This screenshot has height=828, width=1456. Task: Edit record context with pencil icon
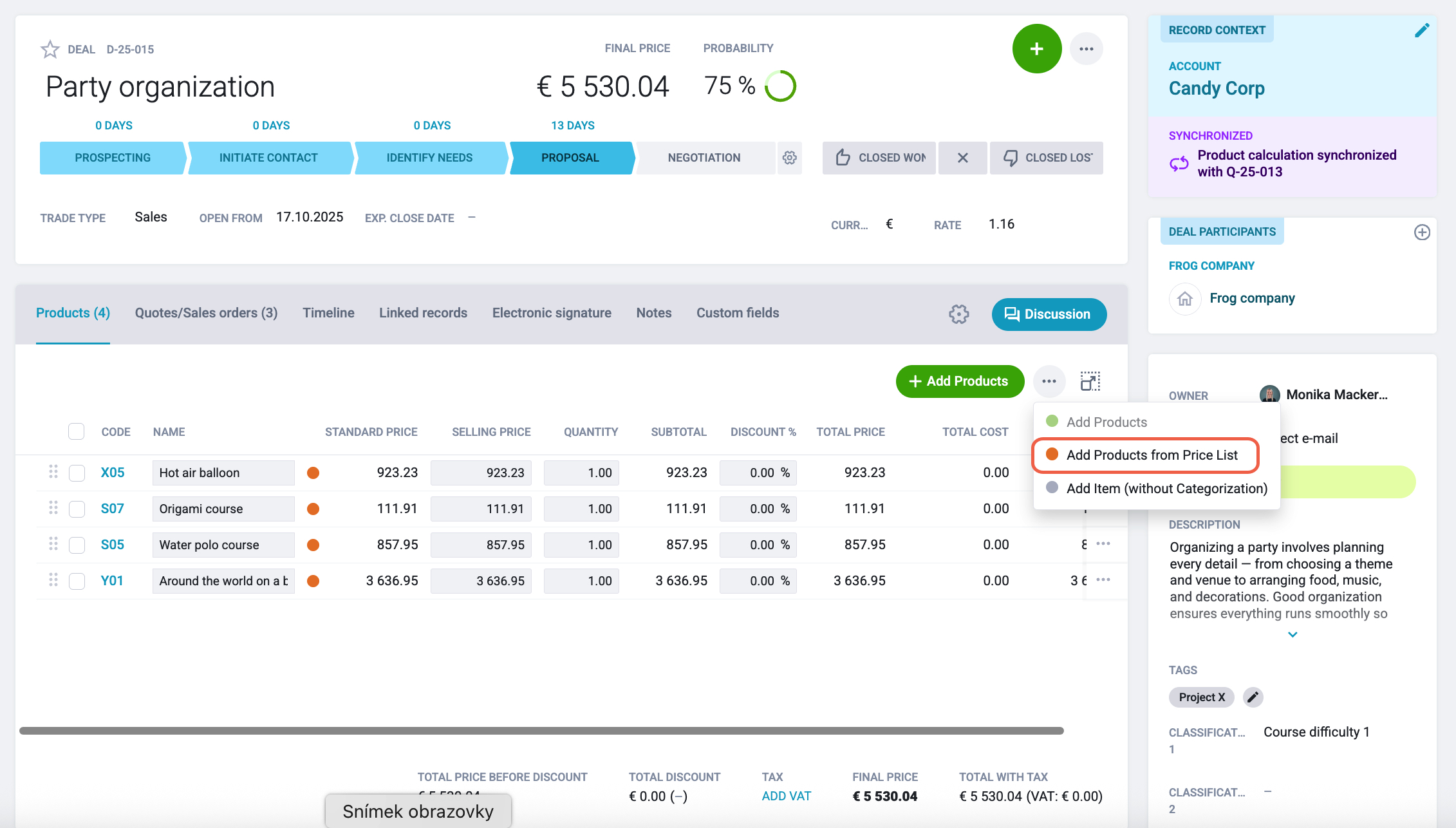(x=1422, y=30)
